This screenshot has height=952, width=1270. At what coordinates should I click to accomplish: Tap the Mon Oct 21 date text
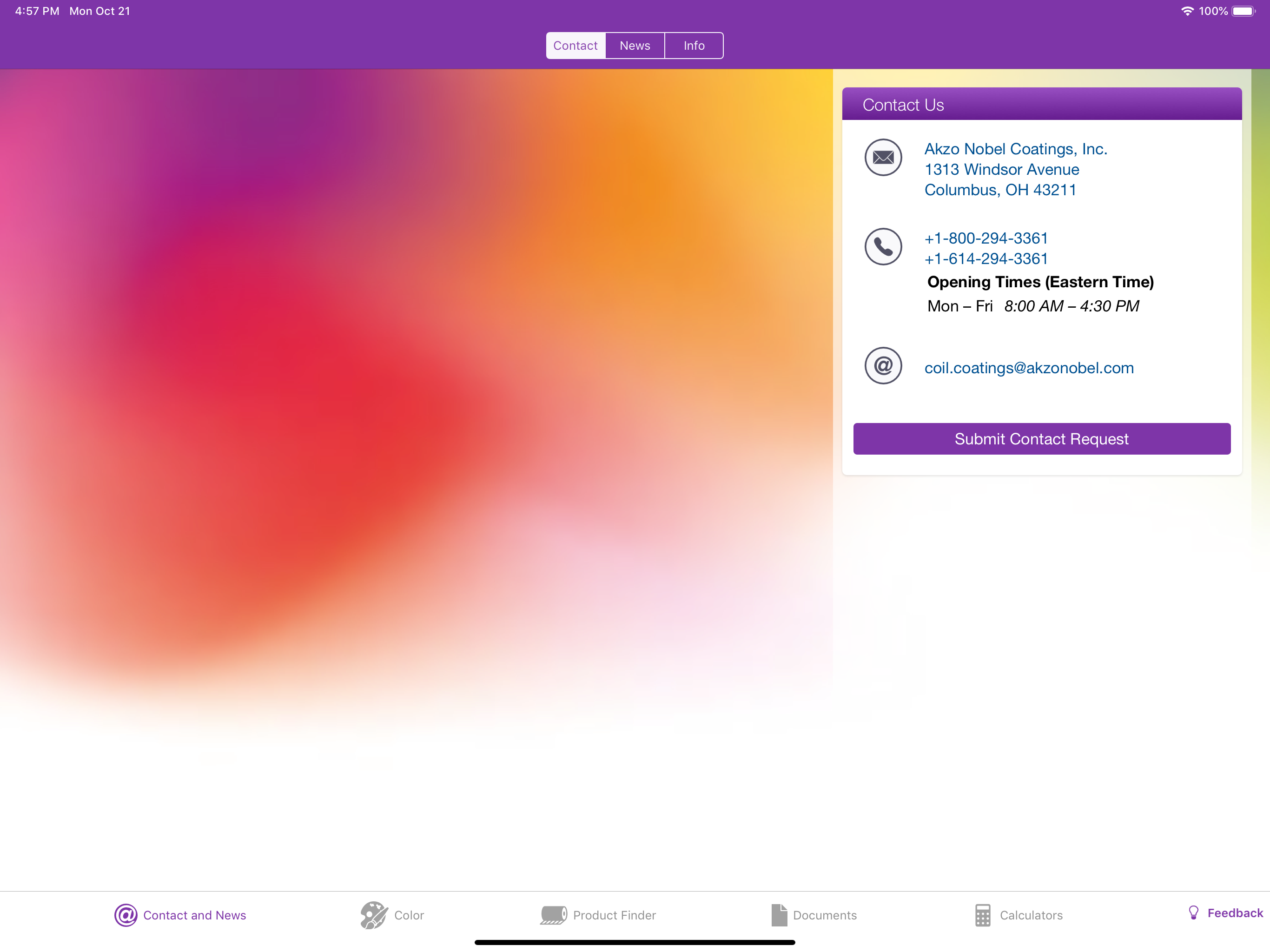tap(100, 11)
